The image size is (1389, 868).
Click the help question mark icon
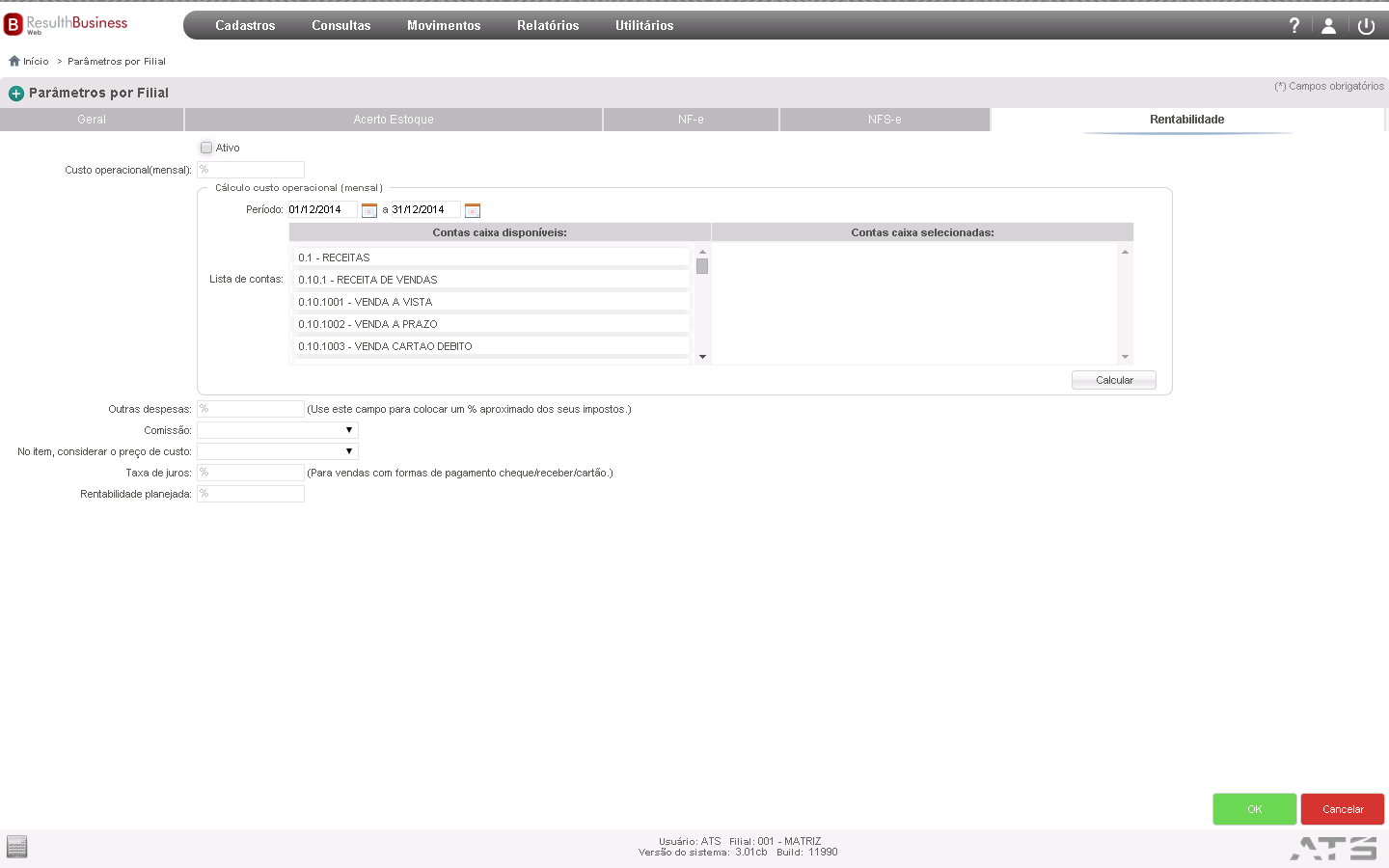click(1294, 25)
